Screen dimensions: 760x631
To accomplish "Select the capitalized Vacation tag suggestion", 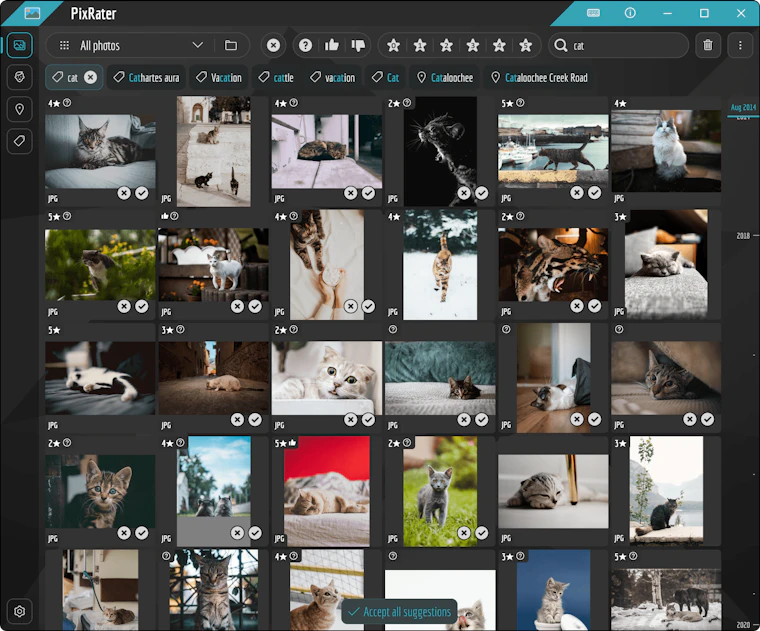I will [x=219, y=78].
